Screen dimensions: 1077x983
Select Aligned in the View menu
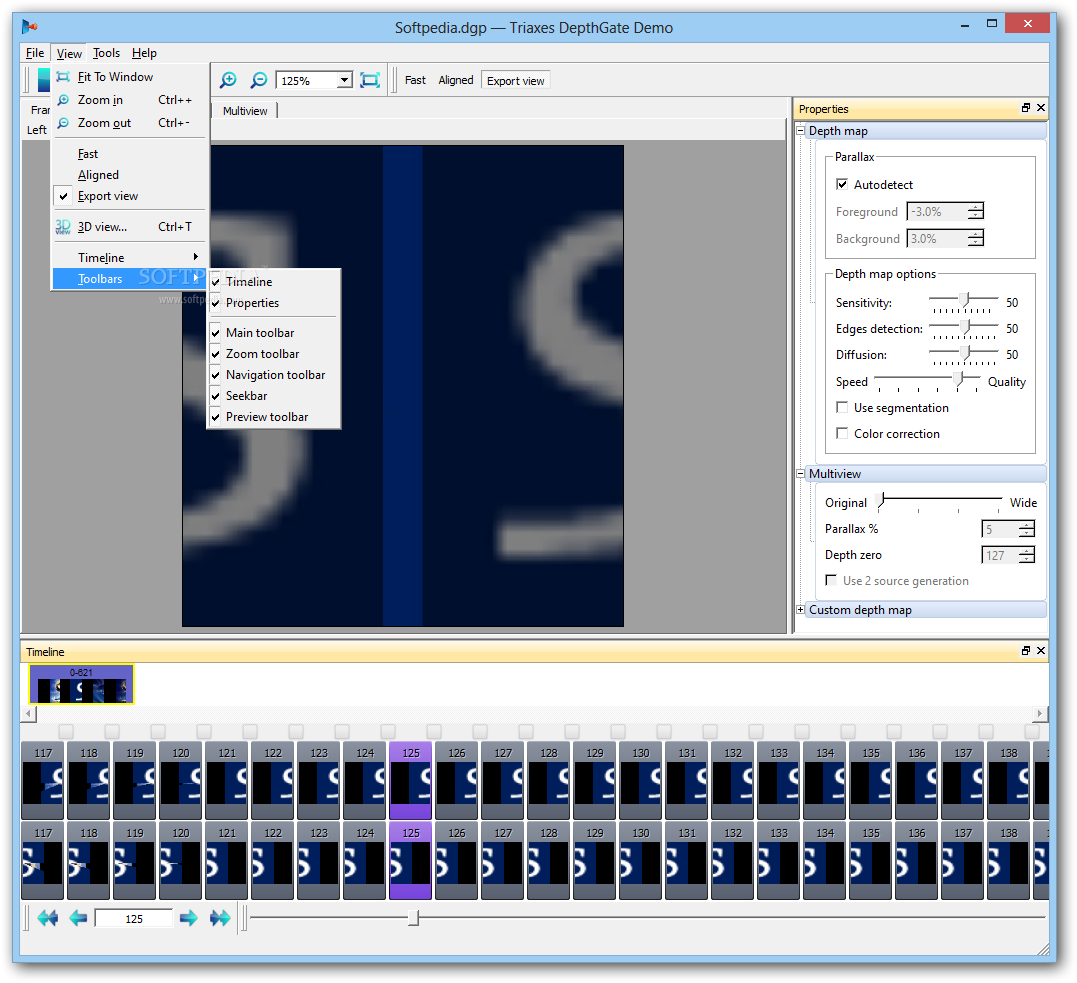128,175
